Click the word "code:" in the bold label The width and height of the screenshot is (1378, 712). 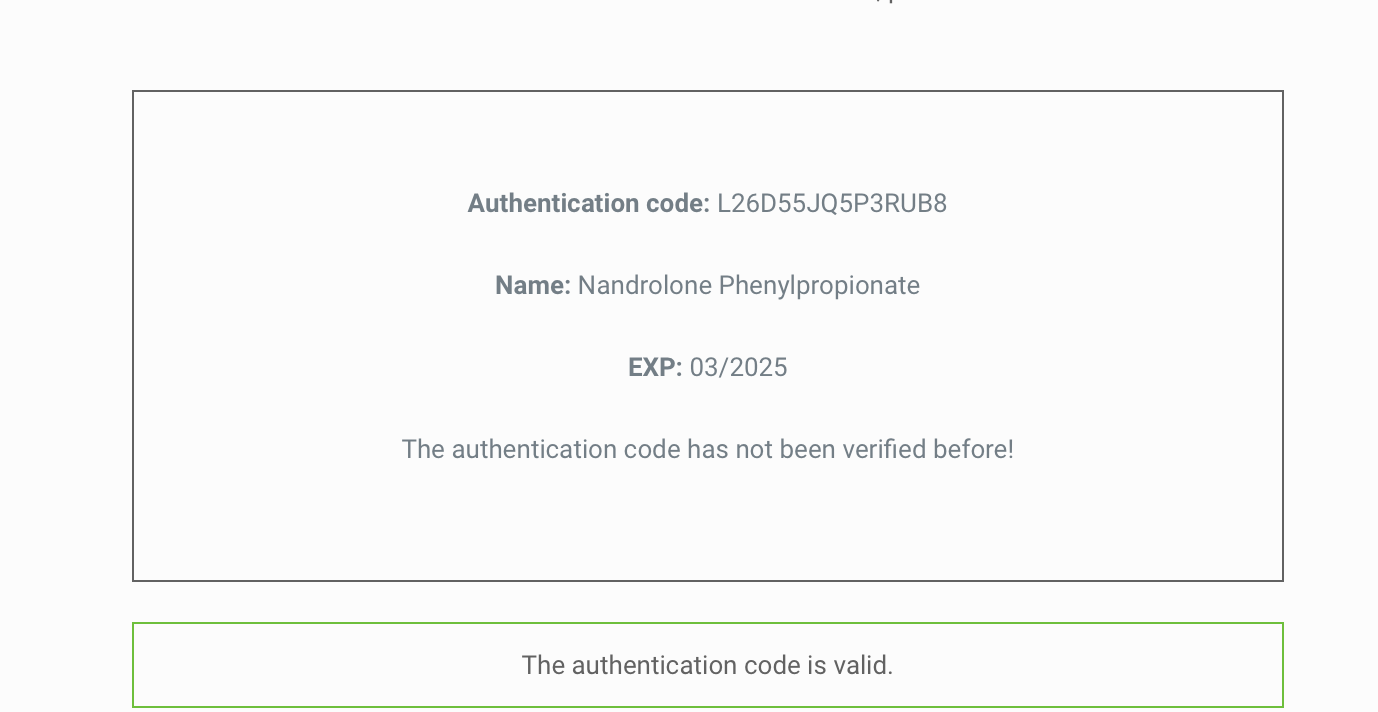tap(680, 204)
